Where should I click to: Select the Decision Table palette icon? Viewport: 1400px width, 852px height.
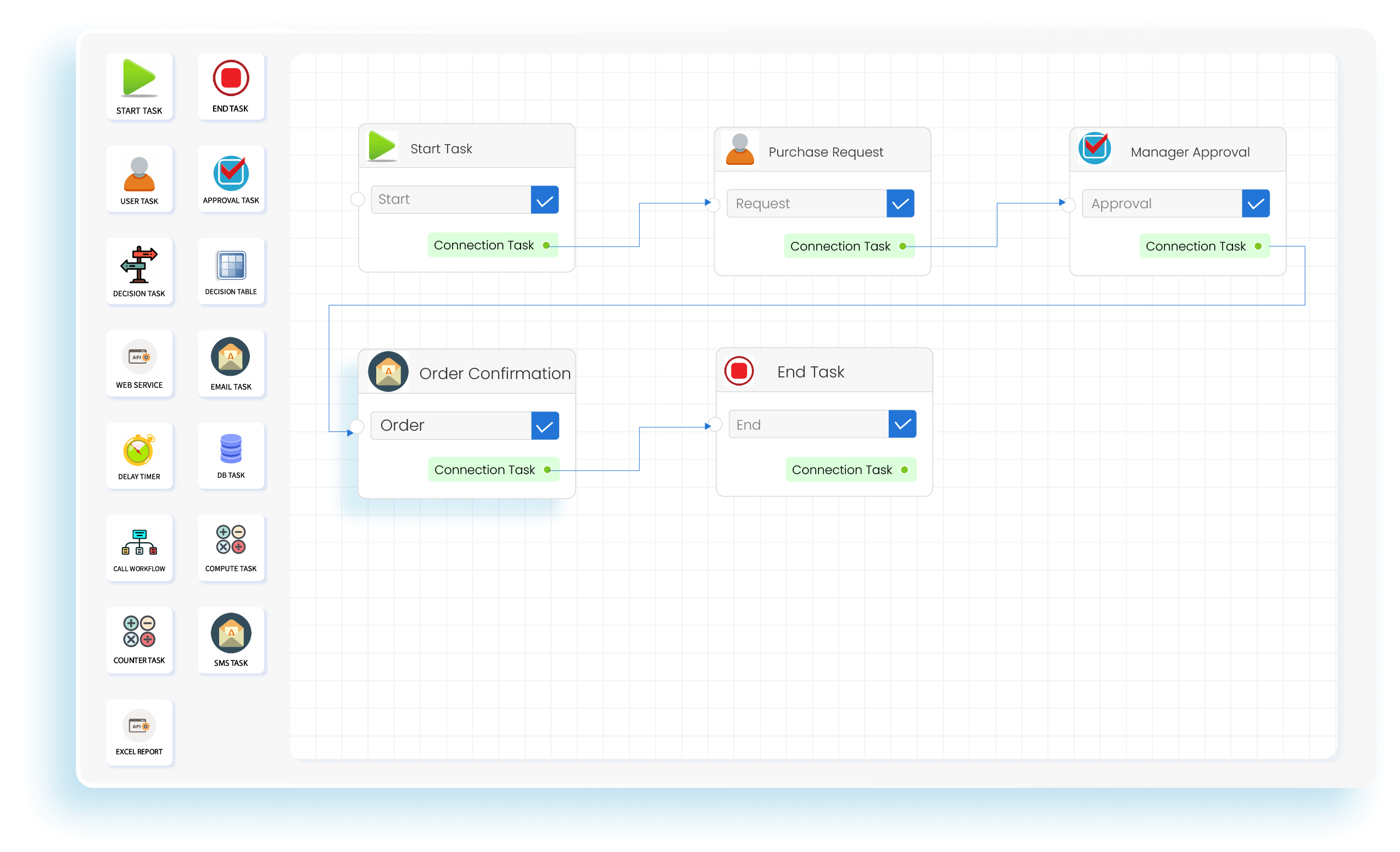coord(231,265)
